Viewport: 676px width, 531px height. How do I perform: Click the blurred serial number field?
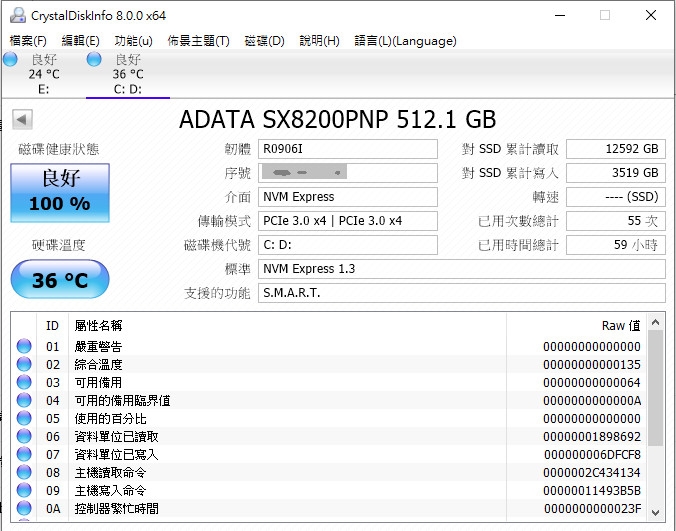348,173
